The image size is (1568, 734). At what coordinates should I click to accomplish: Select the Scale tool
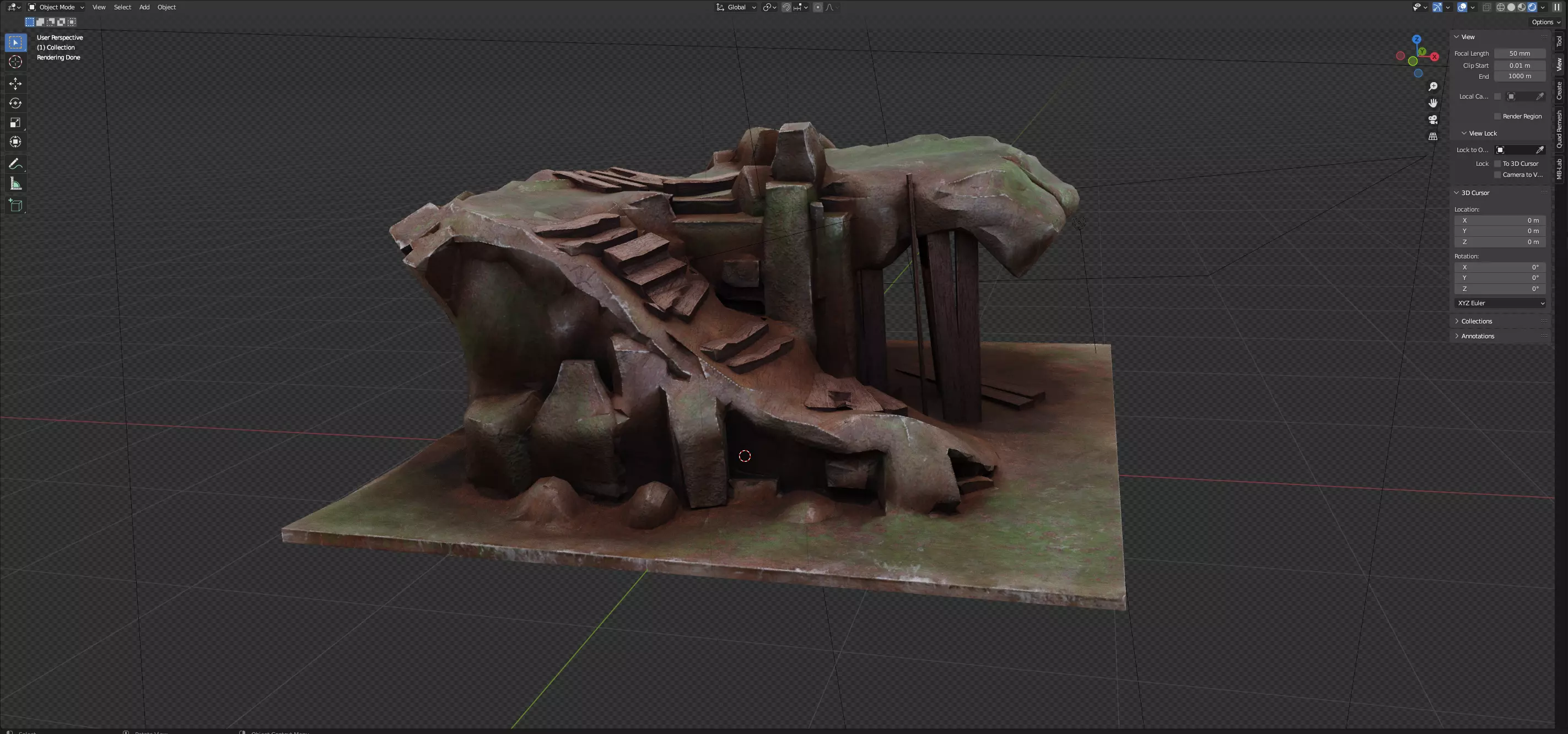[x=15, y=122]
